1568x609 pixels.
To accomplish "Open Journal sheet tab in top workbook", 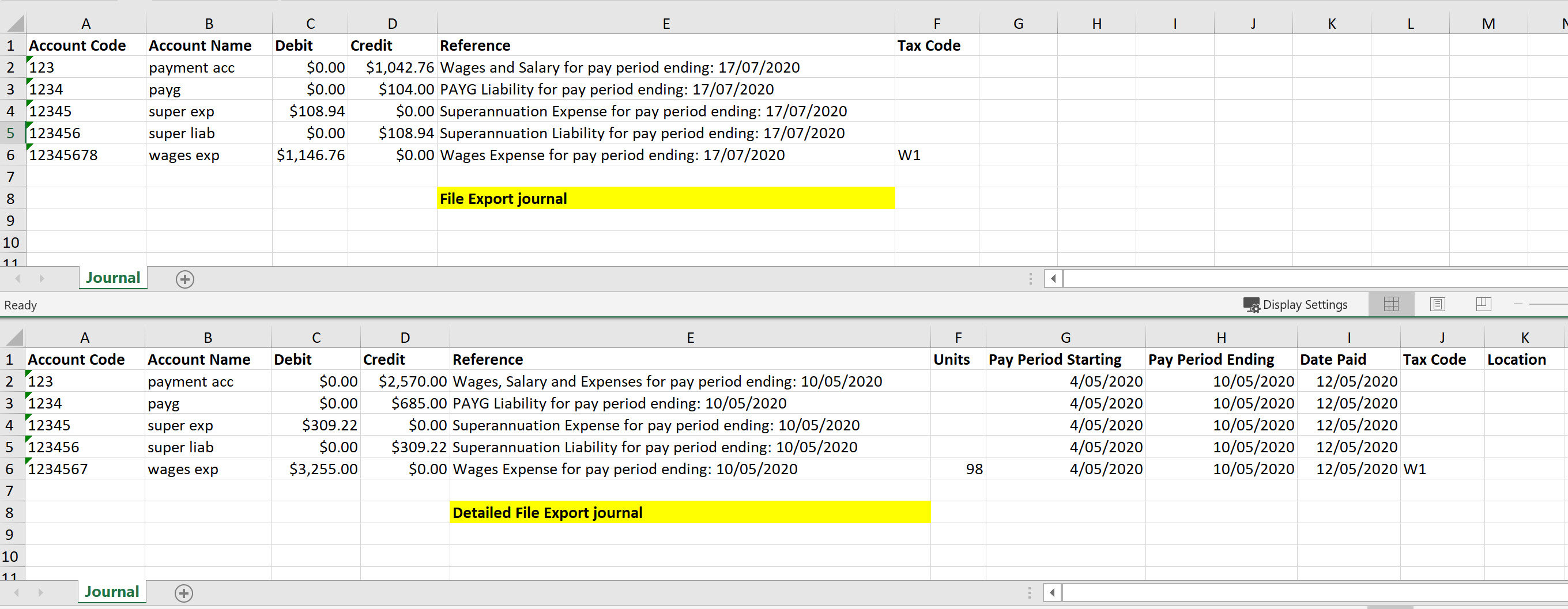I will pyautogui.click(x=112, y=278).
